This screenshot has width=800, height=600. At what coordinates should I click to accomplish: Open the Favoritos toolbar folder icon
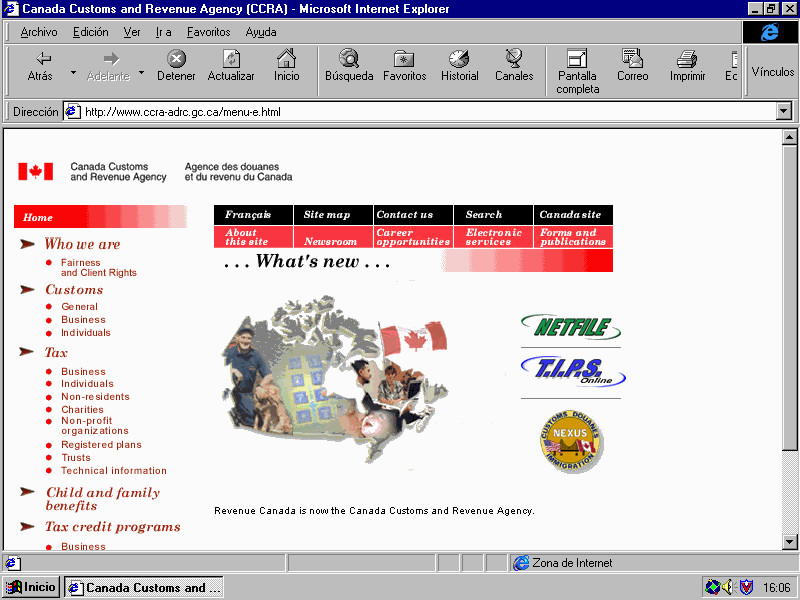pos(404,59)
